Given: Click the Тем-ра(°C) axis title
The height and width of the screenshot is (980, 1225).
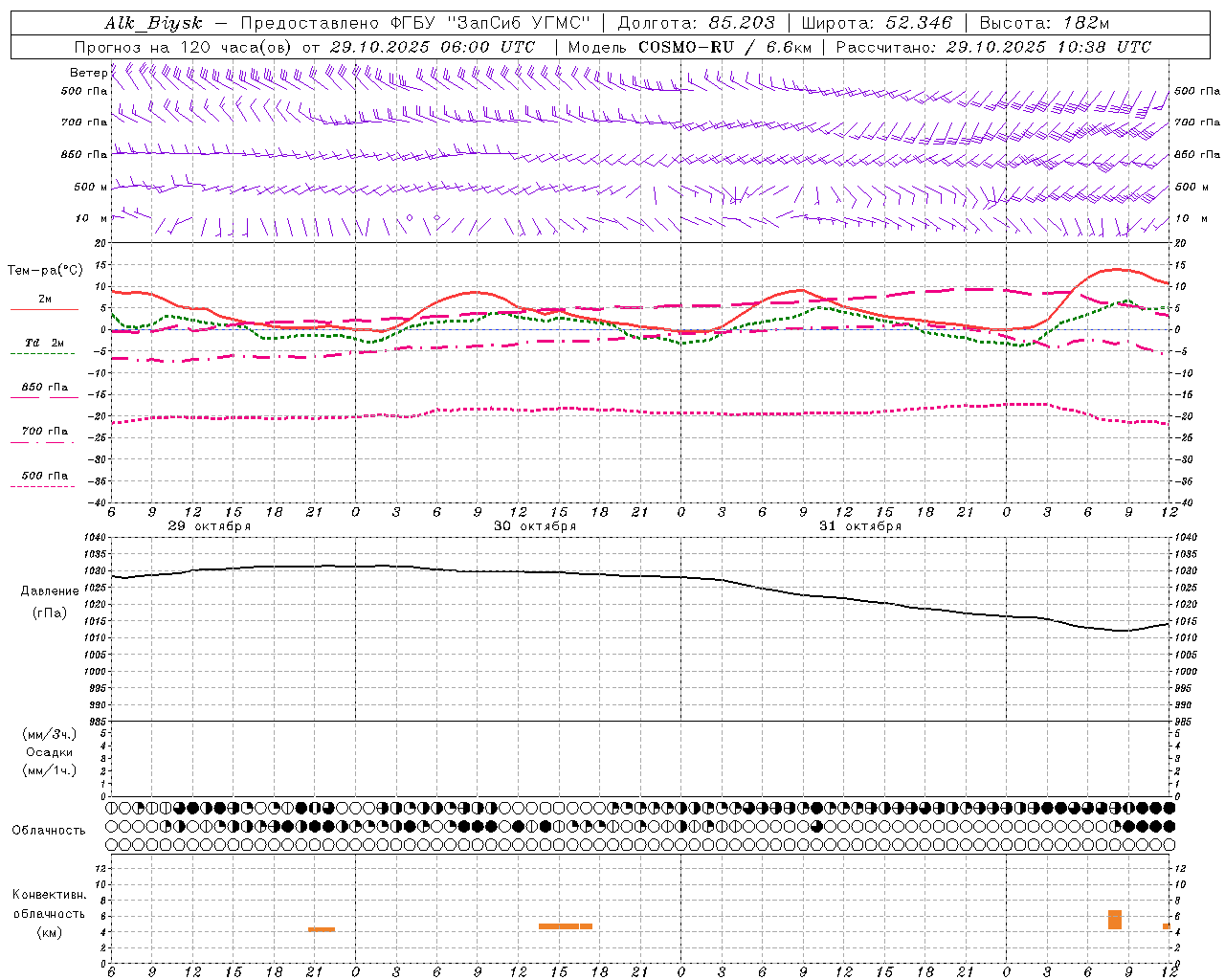Looking at the screenshot, I should (x=45, y=271).
